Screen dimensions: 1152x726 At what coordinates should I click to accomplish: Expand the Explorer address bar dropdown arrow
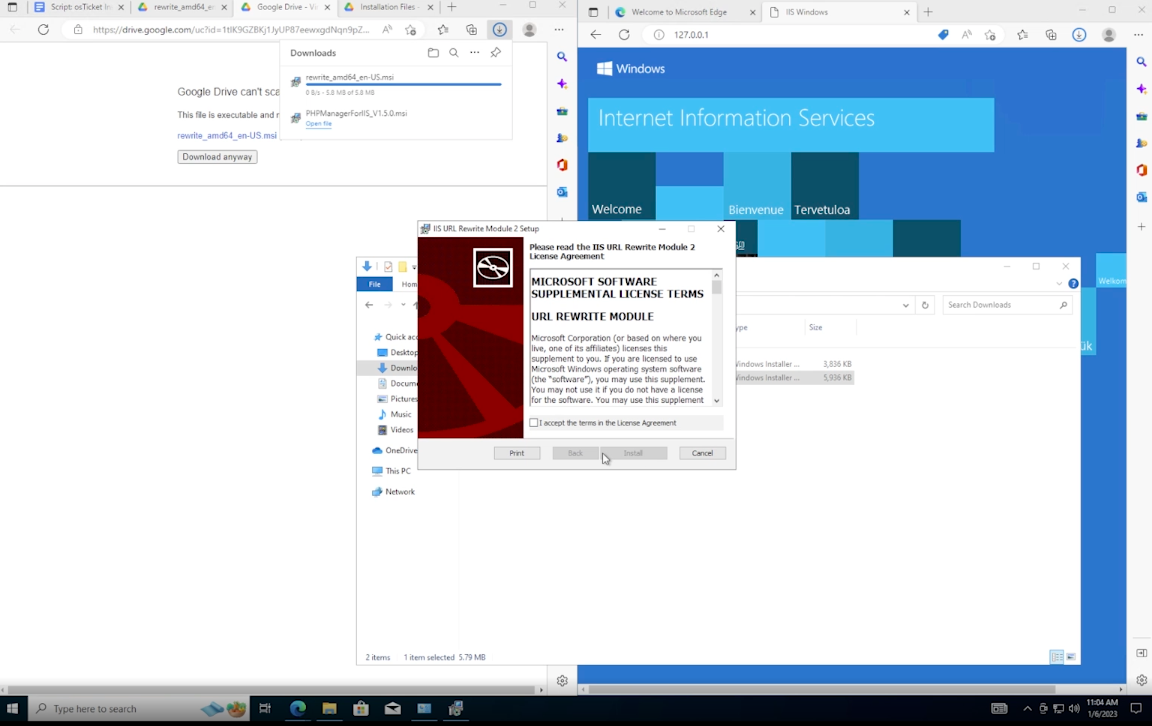click(x=905, y=305)
